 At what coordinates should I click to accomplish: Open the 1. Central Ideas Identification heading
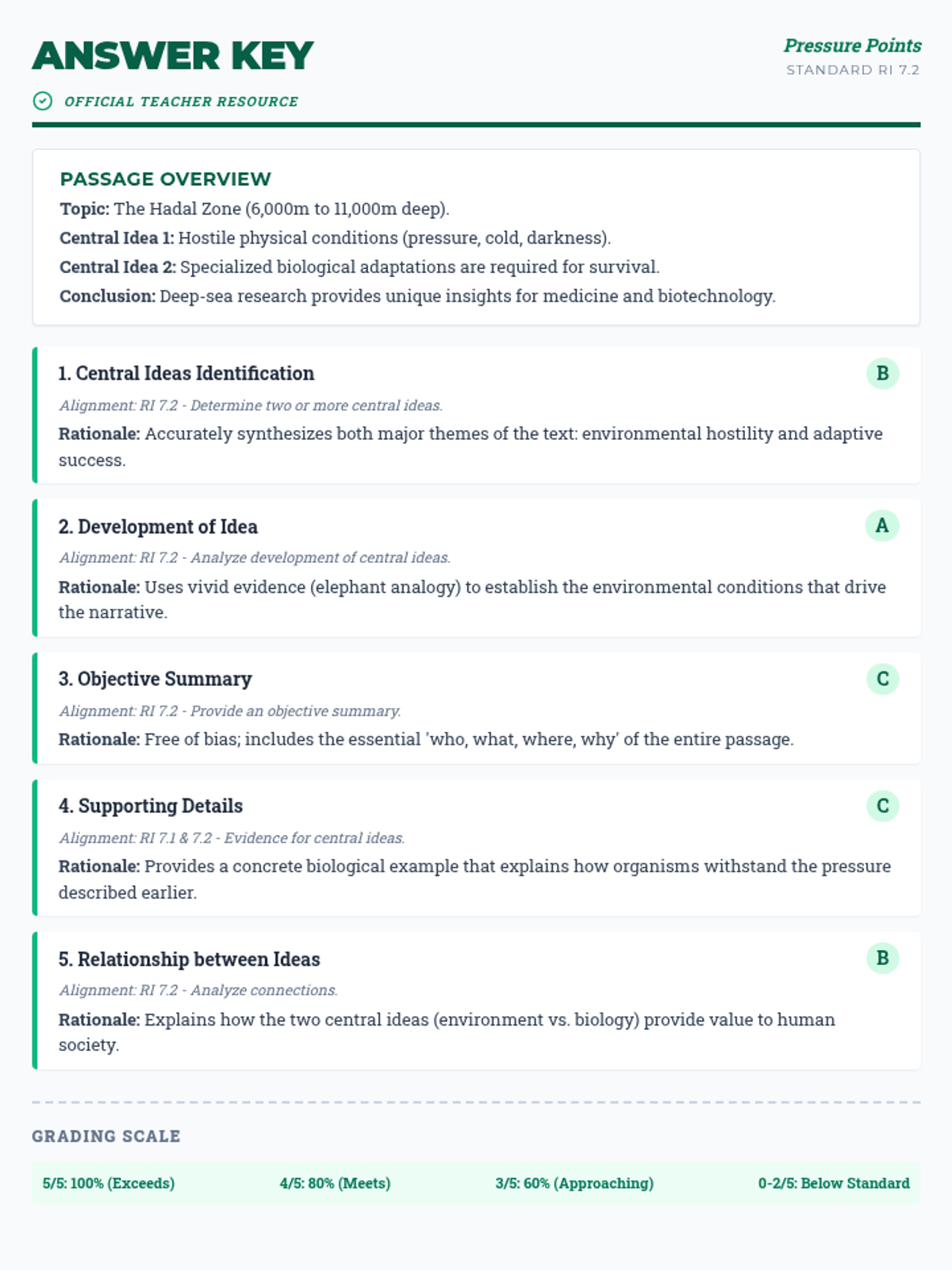[x=186, y=373]
